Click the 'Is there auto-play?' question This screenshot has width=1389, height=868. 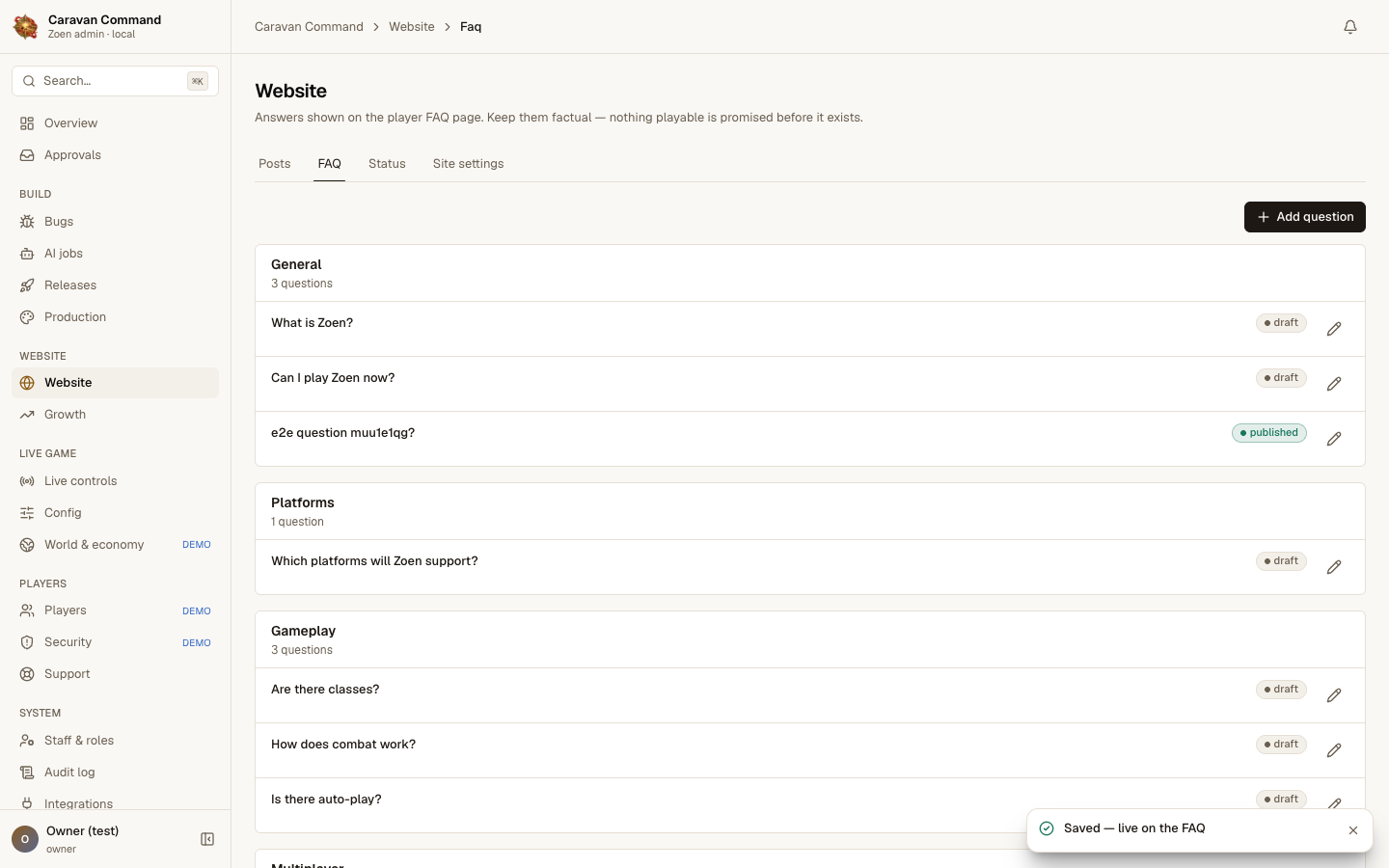click(x=326, y=800)
